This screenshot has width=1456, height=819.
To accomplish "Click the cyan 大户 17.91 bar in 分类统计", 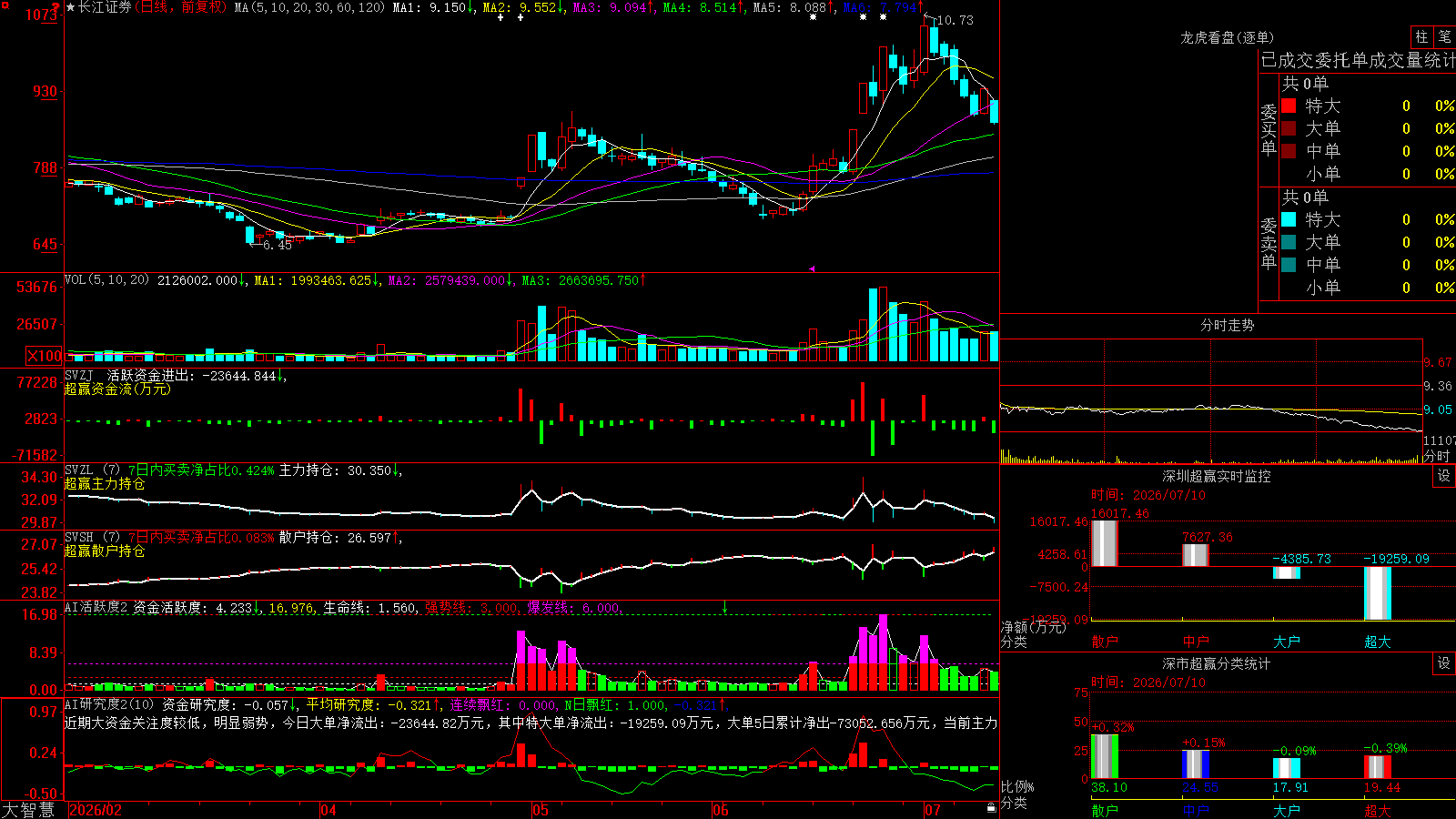I will pyautogui.click(x=1286, y=768).
